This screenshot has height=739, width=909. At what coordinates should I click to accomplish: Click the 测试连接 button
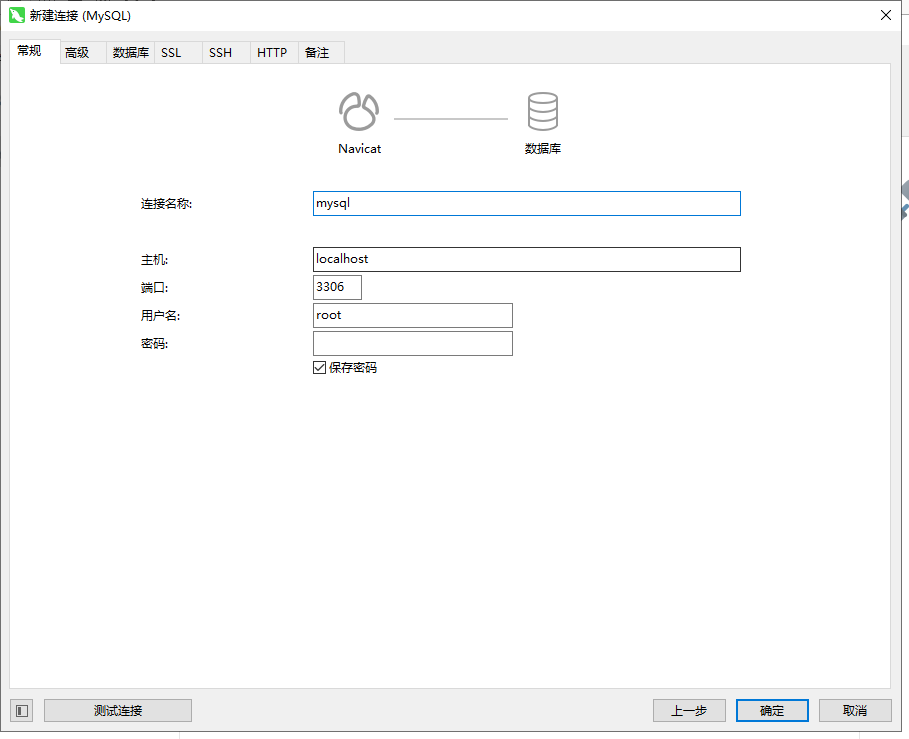pos(118,711)
